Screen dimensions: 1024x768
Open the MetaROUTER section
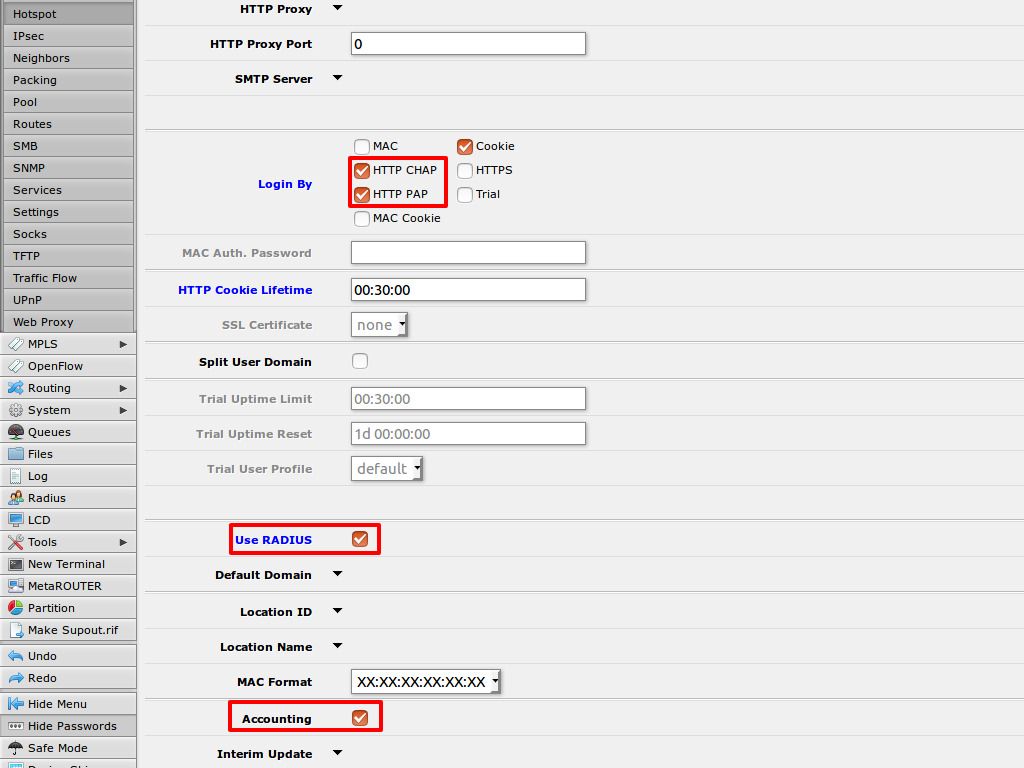[62, 585]
